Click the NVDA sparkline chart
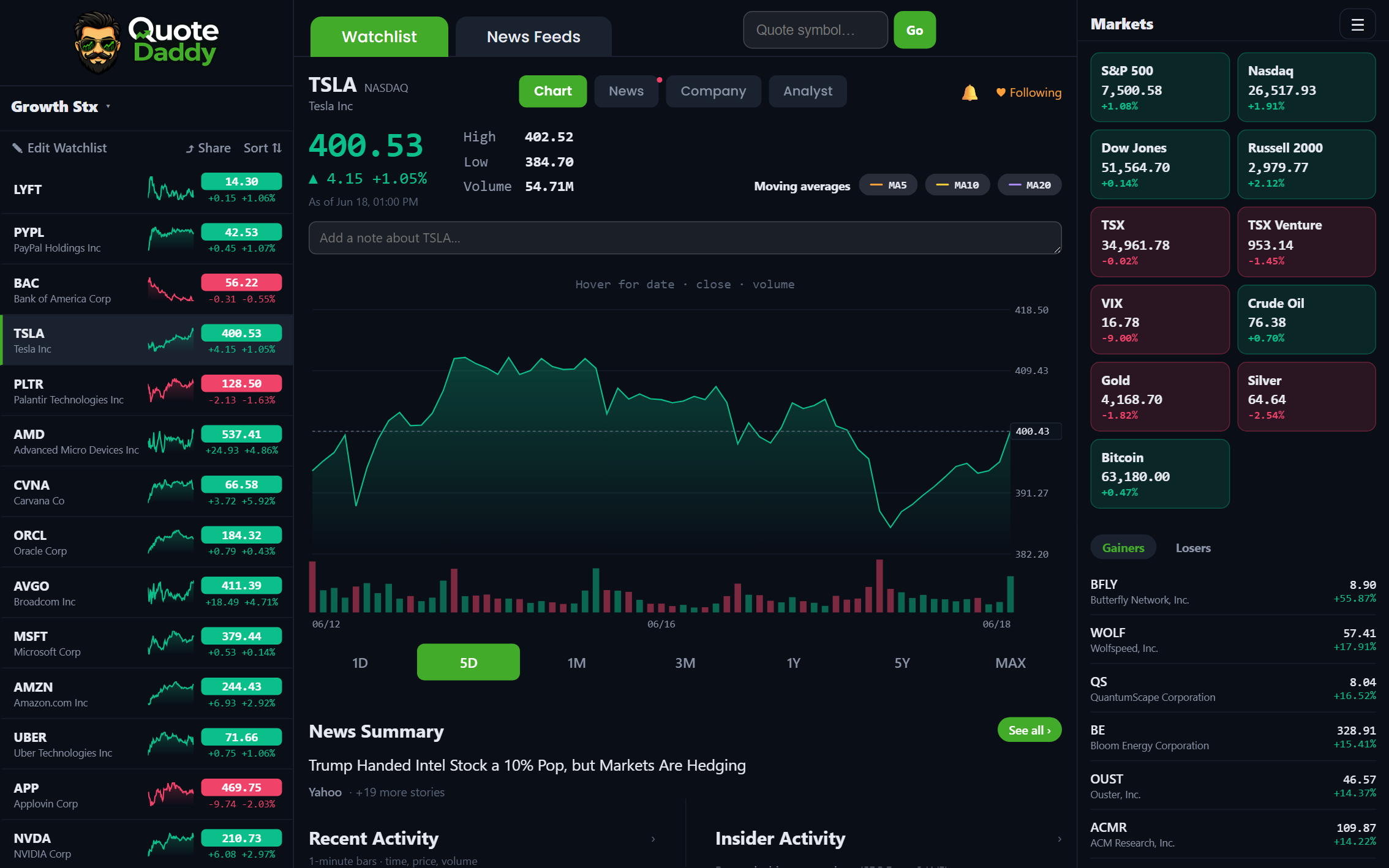 coord(171,845)
